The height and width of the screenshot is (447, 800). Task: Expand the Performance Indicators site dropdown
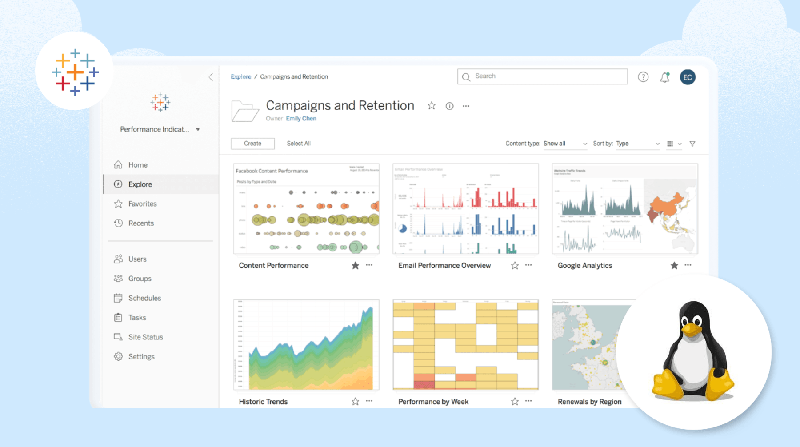point(160,130)
